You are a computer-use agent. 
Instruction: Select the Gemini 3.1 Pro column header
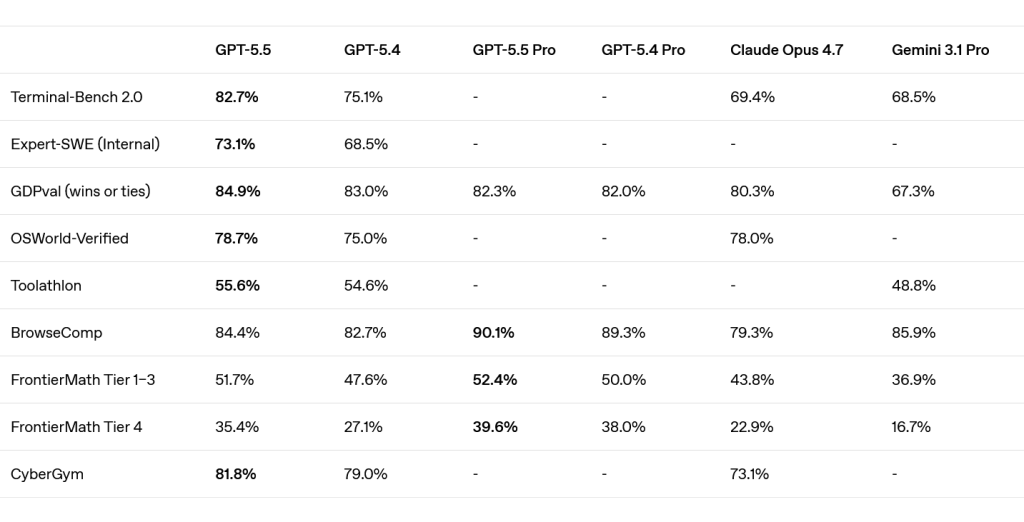pos(940,50)
